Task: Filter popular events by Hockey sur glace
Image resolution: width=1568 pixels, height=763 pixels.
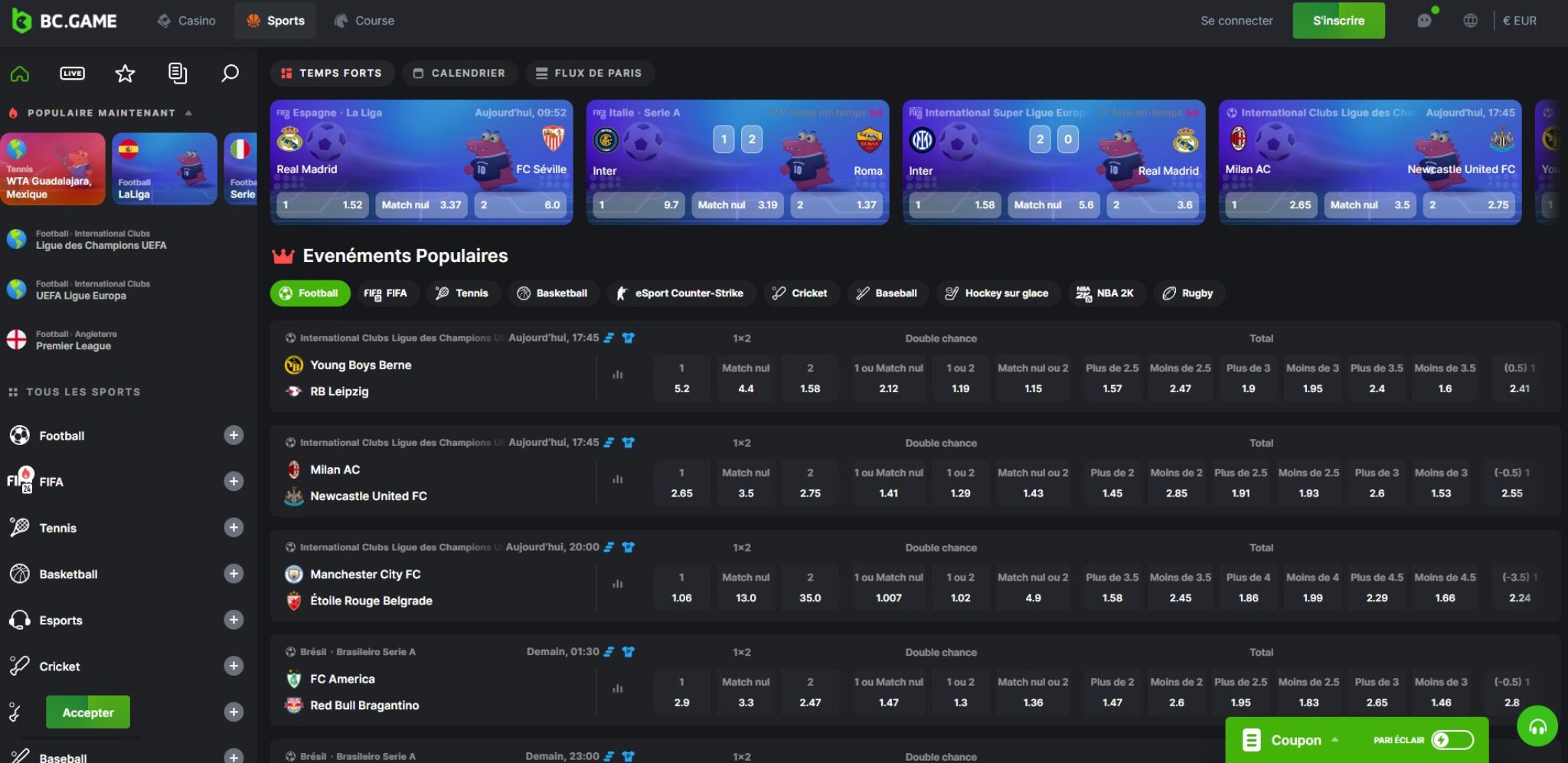Action: click(x=997, y=293)
